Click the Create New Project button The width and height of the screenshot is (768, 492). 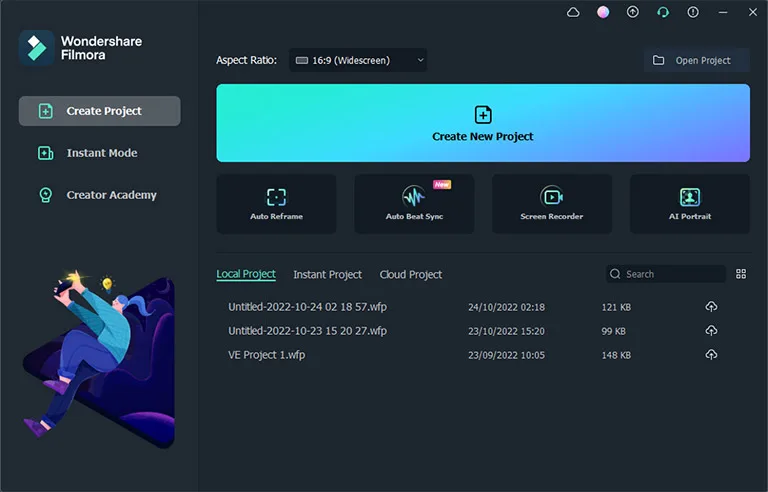tap(483, 123)
